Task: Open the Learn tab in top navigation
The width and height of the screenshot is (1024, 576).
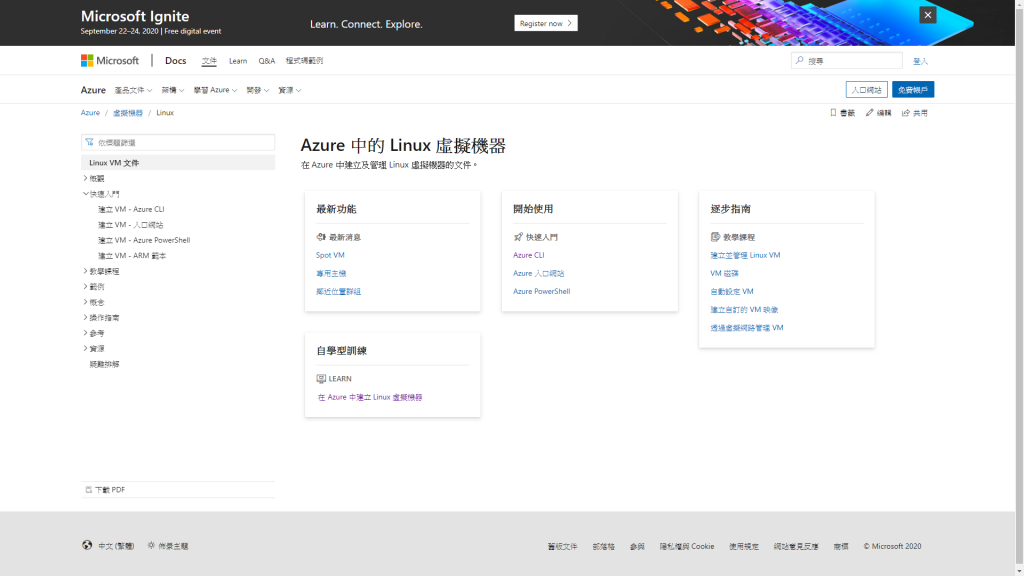Action: tap(238, 61)
